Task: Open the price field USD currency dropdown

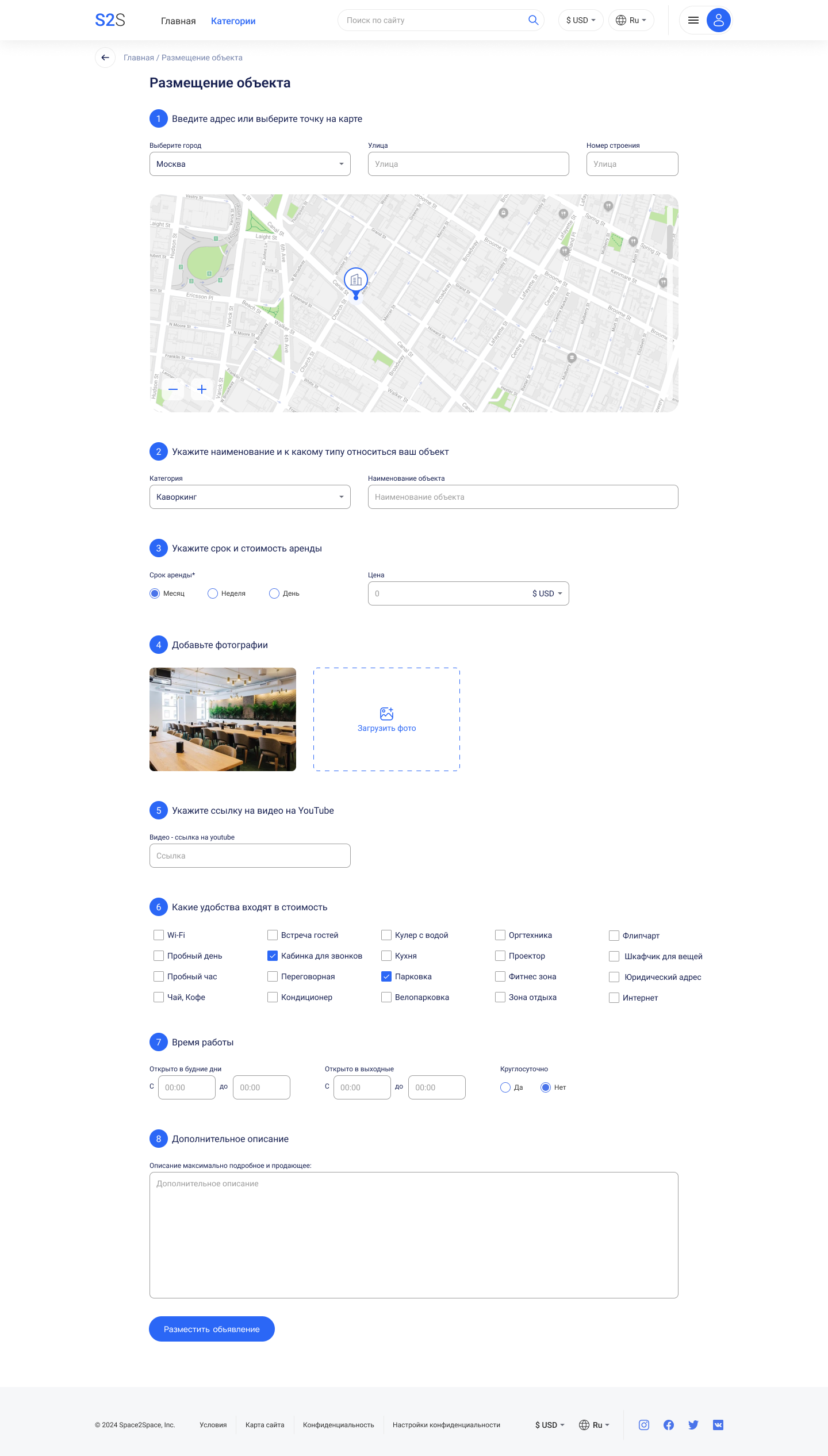Action: (x=547, y=593)
